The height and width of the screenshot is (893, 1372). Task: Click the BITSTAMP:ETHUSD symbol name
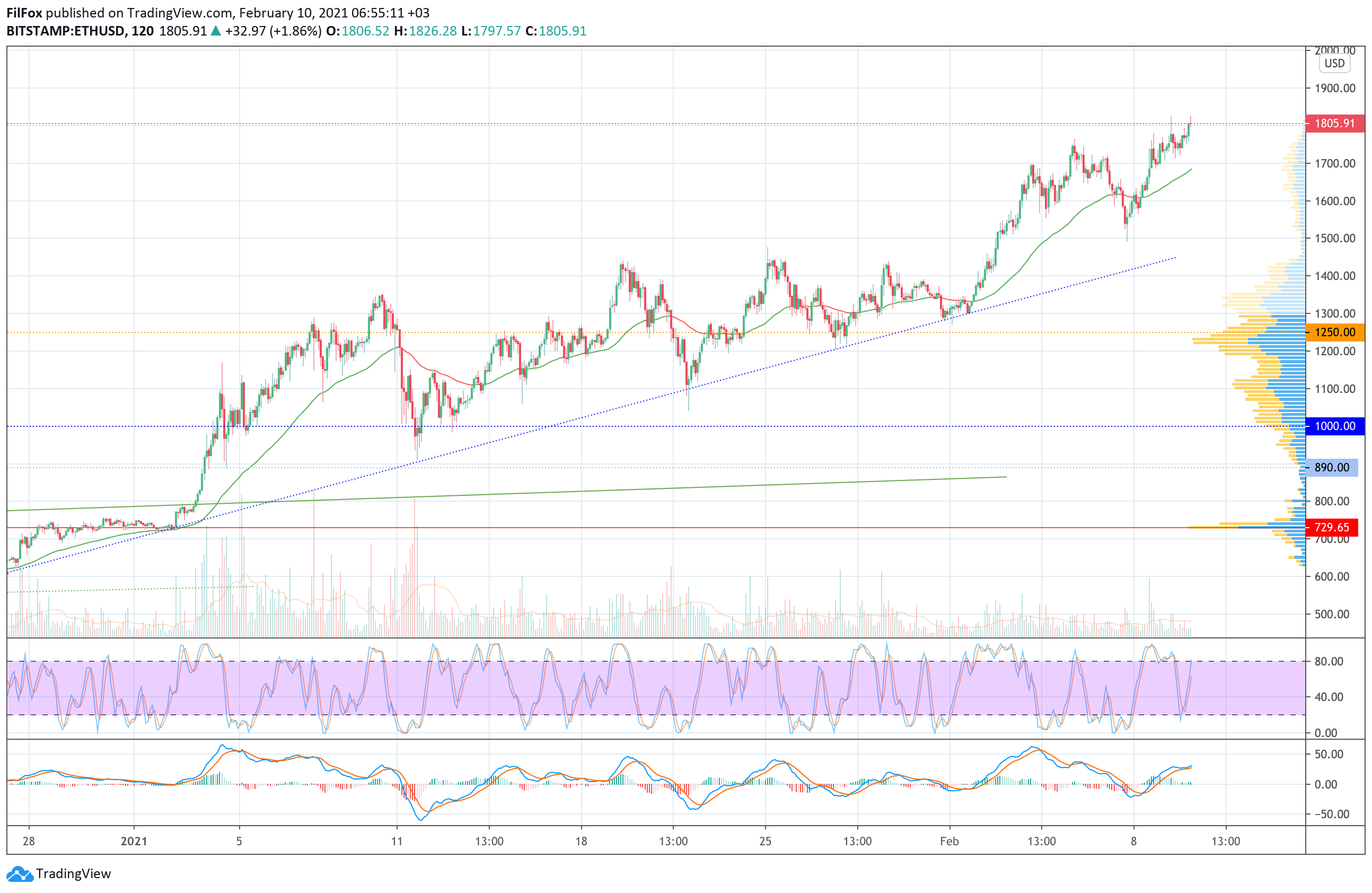[66, 31]
